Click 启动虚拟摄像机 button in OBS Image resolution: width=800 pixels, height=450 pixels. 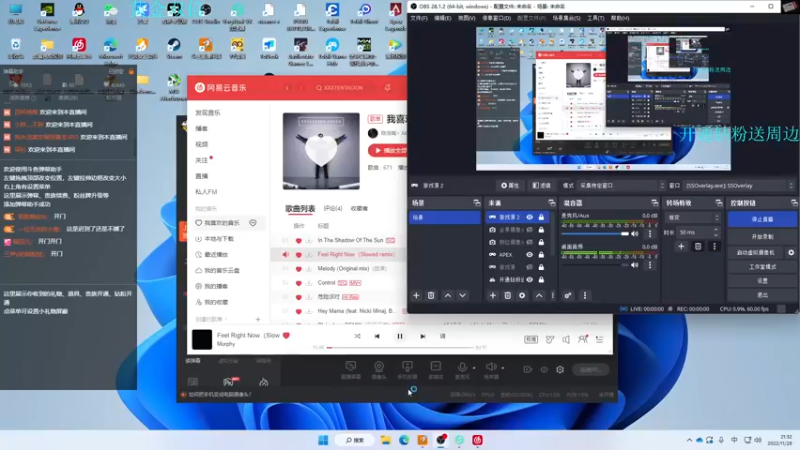(756, 253)
